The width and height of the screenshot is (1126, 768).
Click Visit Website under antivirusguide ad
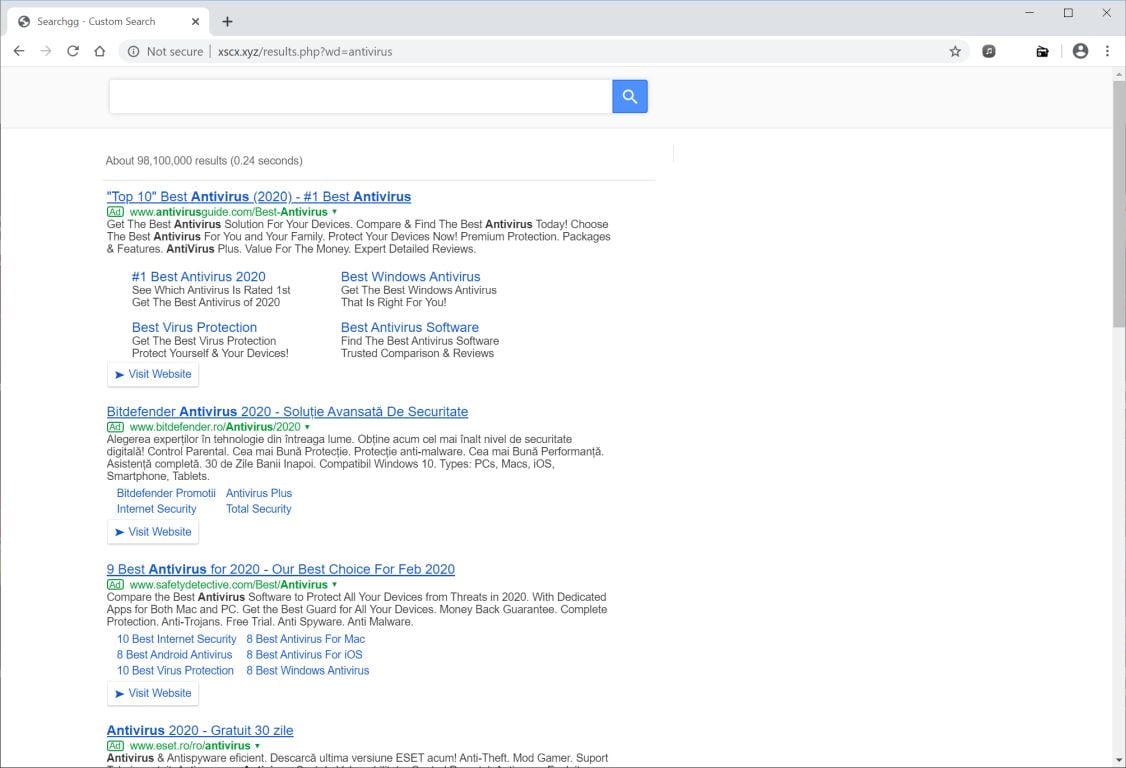153,374
